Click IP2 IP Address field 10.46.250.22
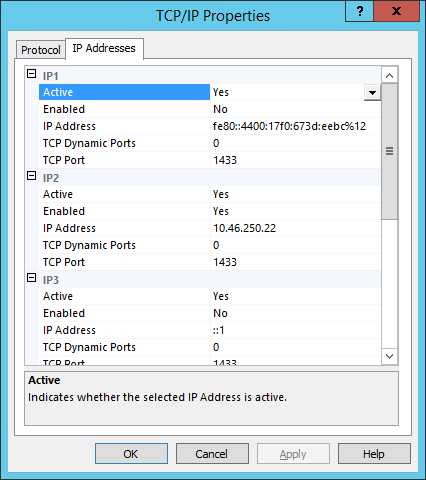This screenshot has width=426, height=480. (295, 228)
